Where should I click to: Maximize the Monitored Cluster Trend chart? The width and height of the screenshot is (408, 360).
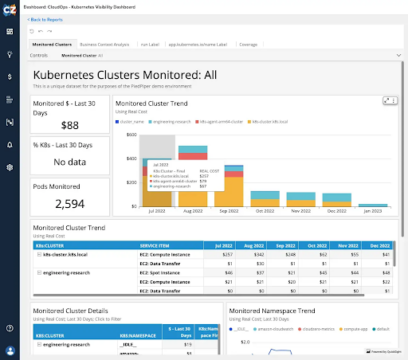387,100
